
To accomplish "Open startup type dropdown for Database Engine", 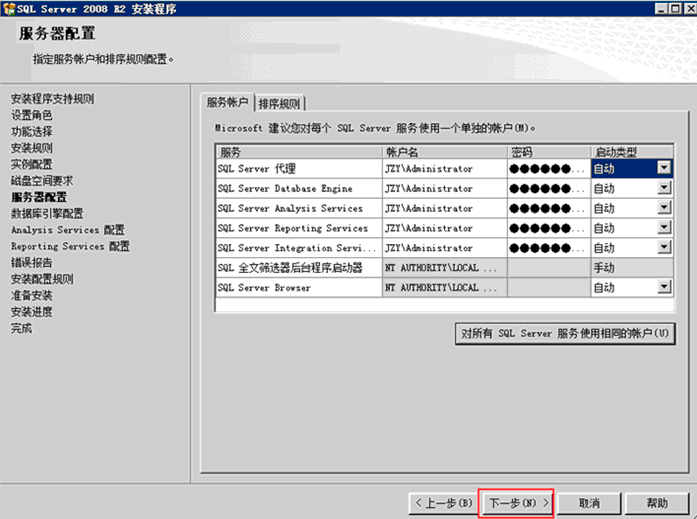I will (664, 188).
